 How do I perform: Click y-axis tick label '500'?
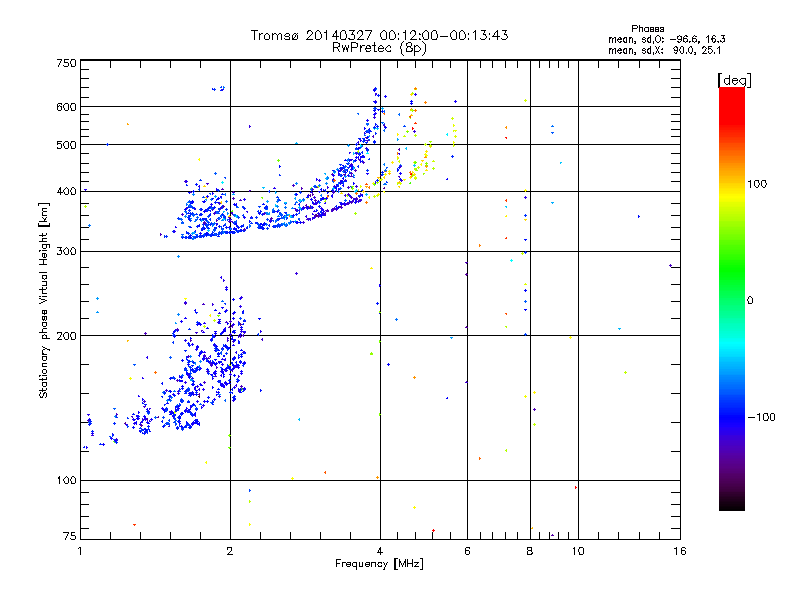(x=66, y=145)
